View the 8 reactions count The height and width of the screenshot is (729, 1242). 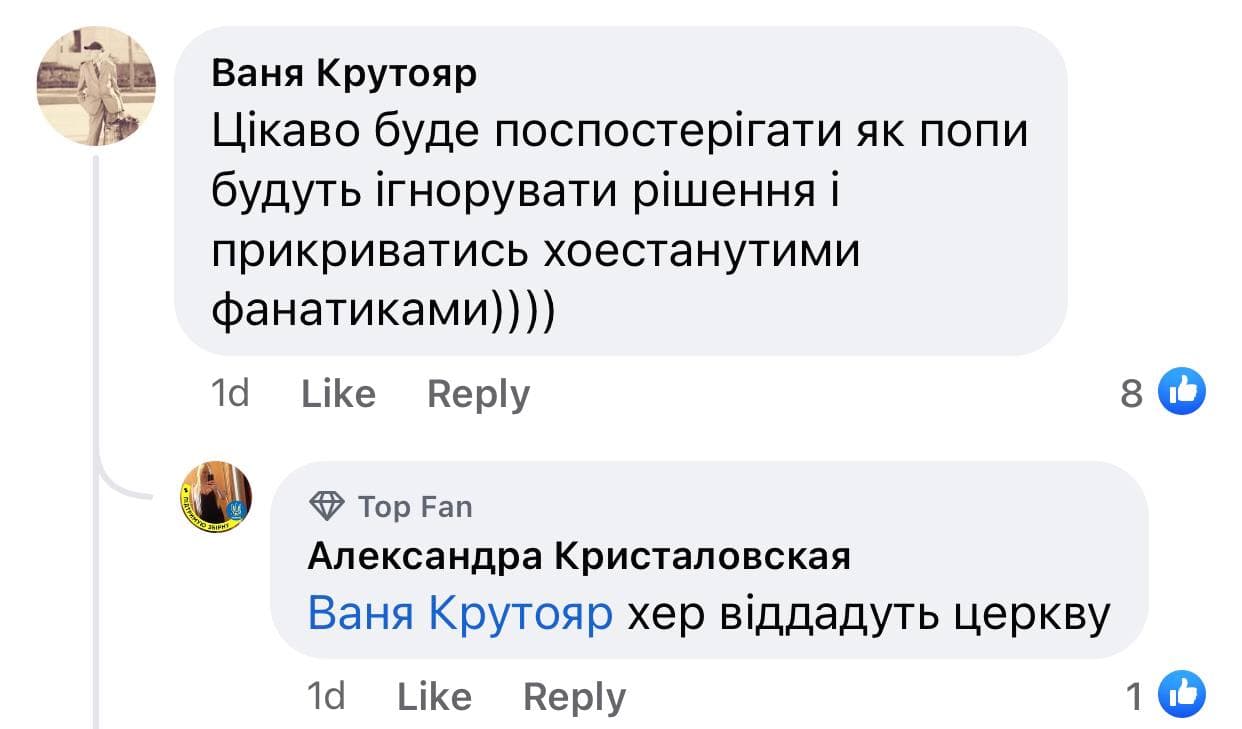click(x=1131, y=394)
